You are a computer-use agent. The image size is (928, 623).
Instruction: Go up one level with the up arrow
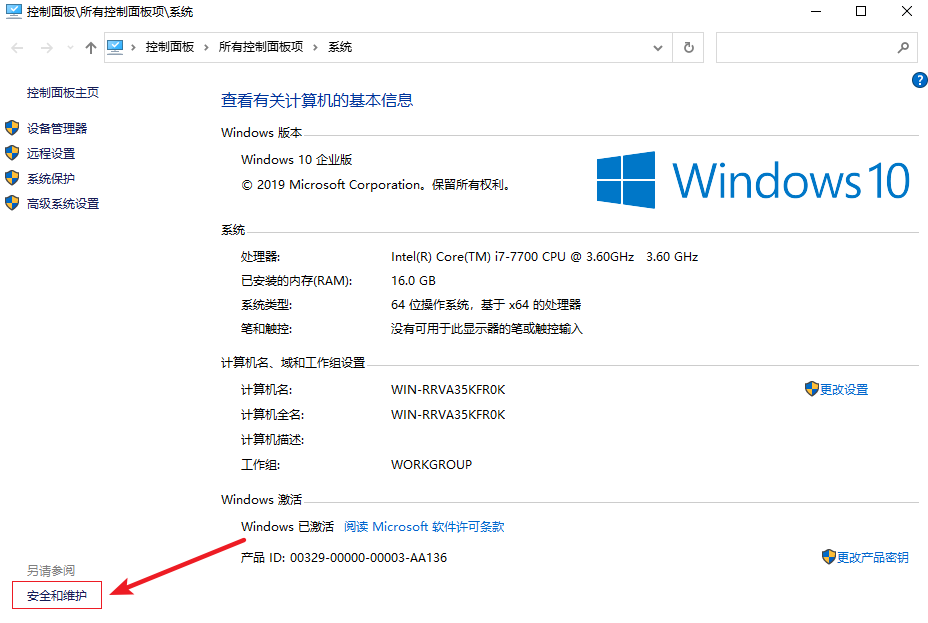click(91, 47)
